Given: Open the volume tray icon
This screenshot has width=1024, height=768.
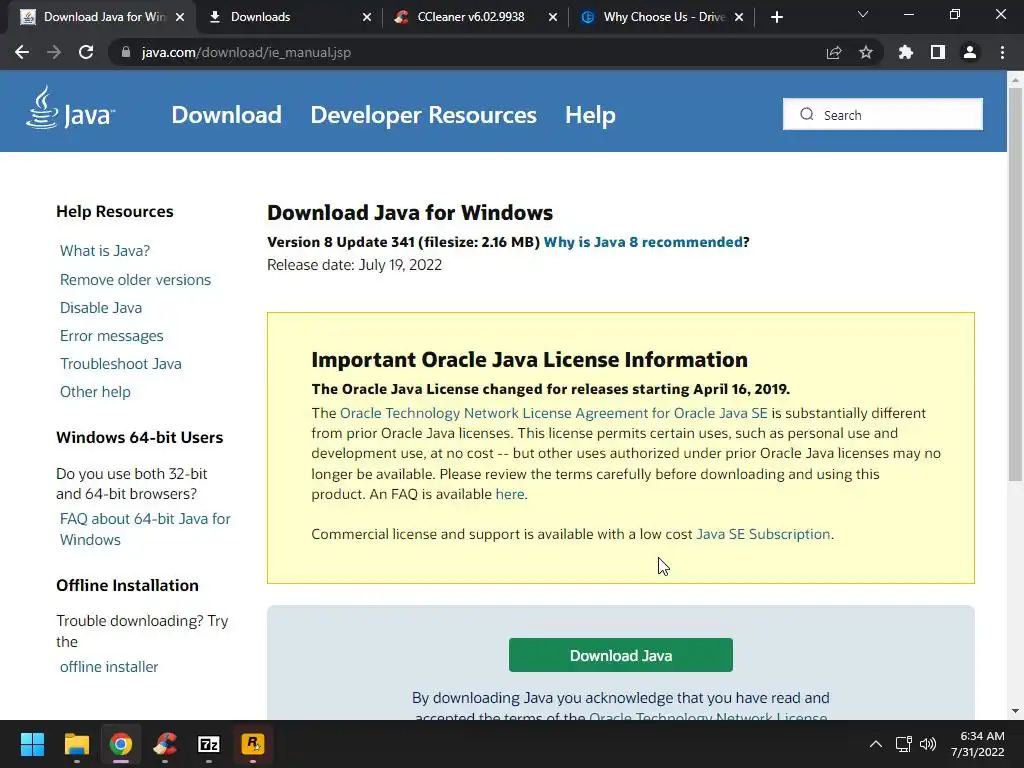Looking at the screenshot, I should [x=927, y=744].
